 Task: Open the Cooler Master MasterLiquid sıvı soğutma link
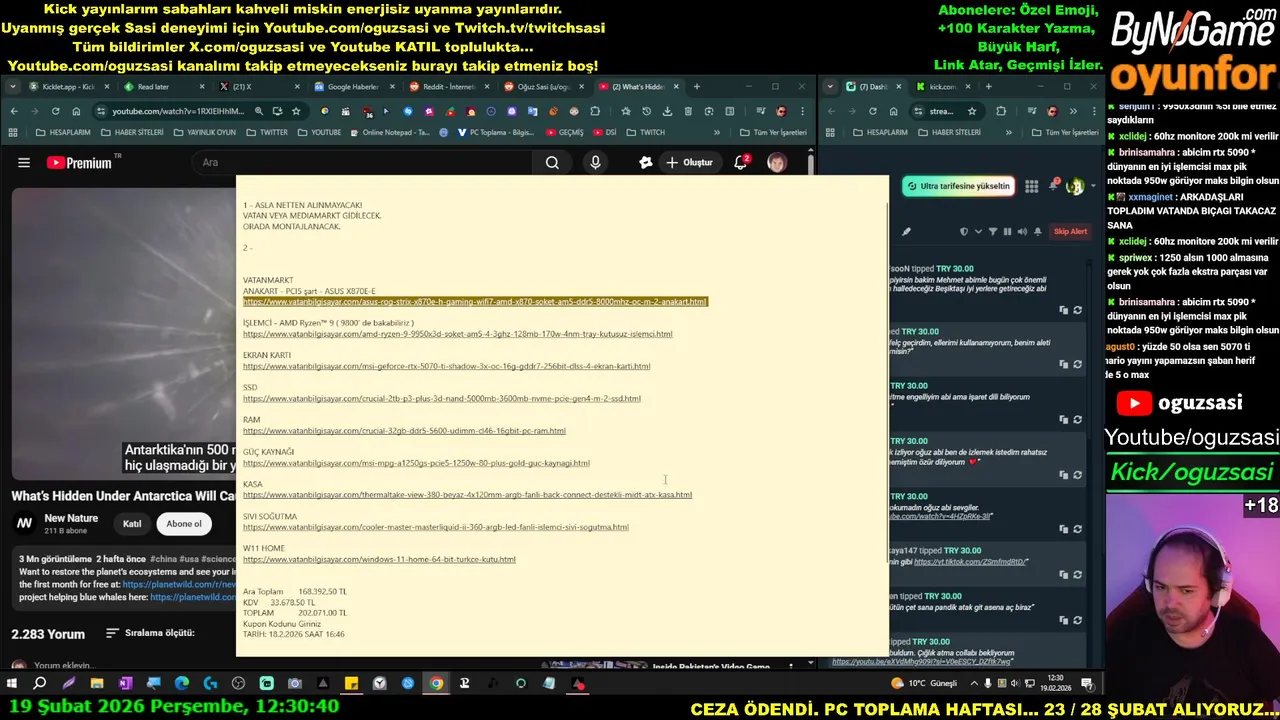[435, 527]
